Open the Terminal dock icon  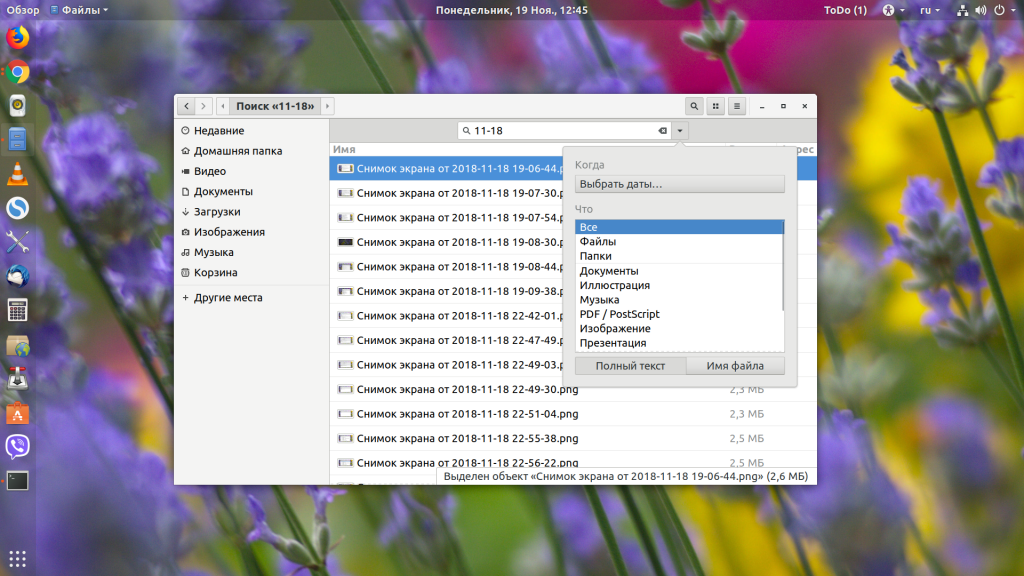tap(18, 481)
